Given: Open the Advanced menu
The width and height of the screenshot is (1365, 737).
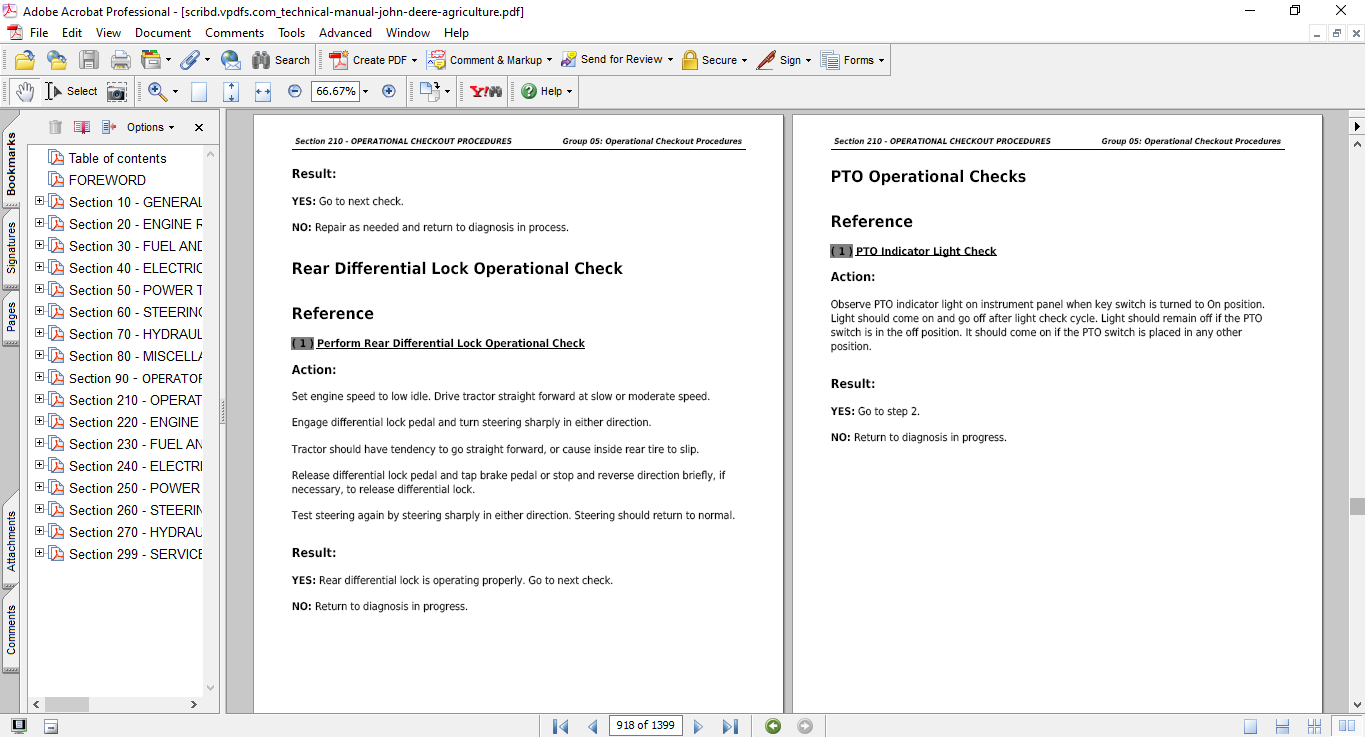Looking at the screenshot, I should (345, 33).
